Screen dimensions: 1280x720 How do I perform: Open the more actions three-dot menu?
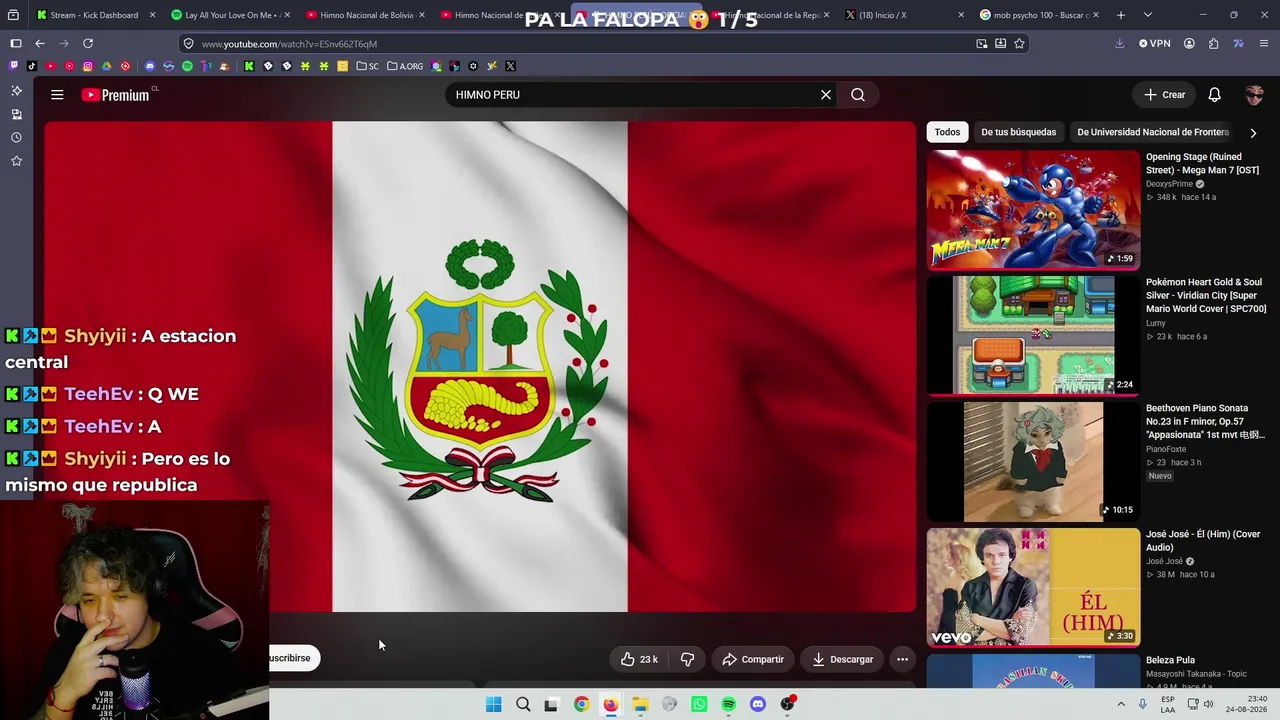pos(902,659)
